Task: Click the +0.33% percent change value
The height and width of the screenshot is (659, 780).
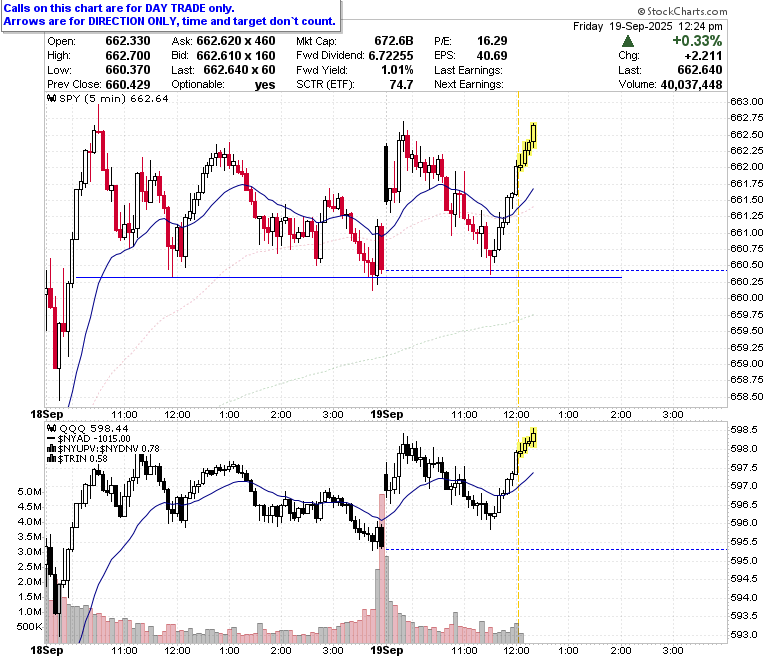Action: coord(696,41)
